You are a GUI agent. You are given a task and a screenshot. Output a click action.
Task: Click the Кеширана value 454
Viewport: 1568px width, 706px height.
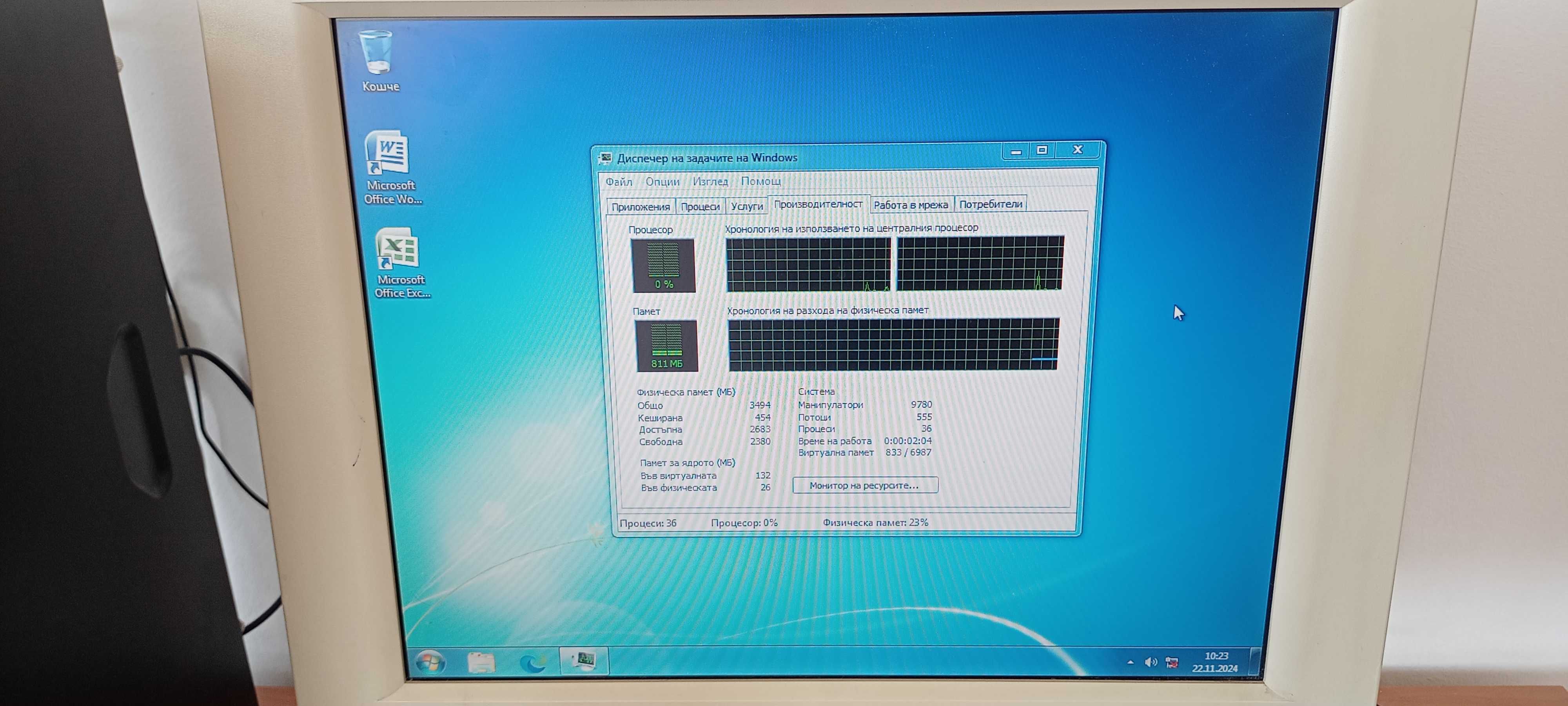[763, 418]
